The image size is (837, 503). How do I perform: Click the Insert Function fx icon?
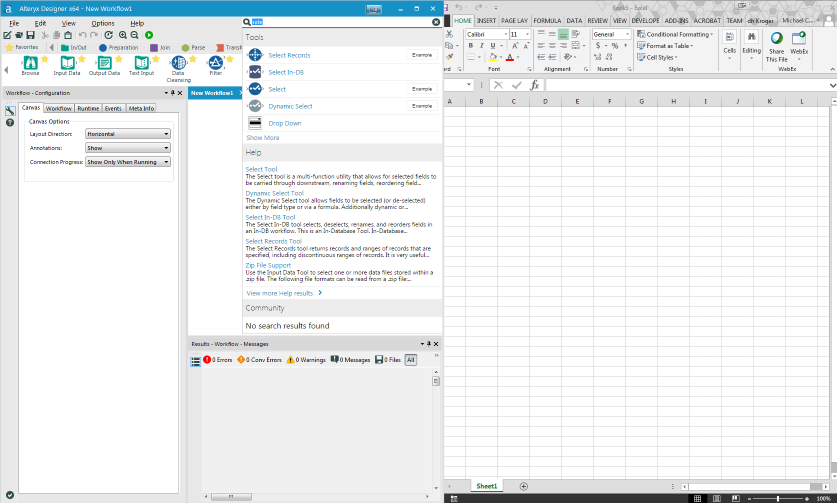pyautogui.click(x=534, y=85)
